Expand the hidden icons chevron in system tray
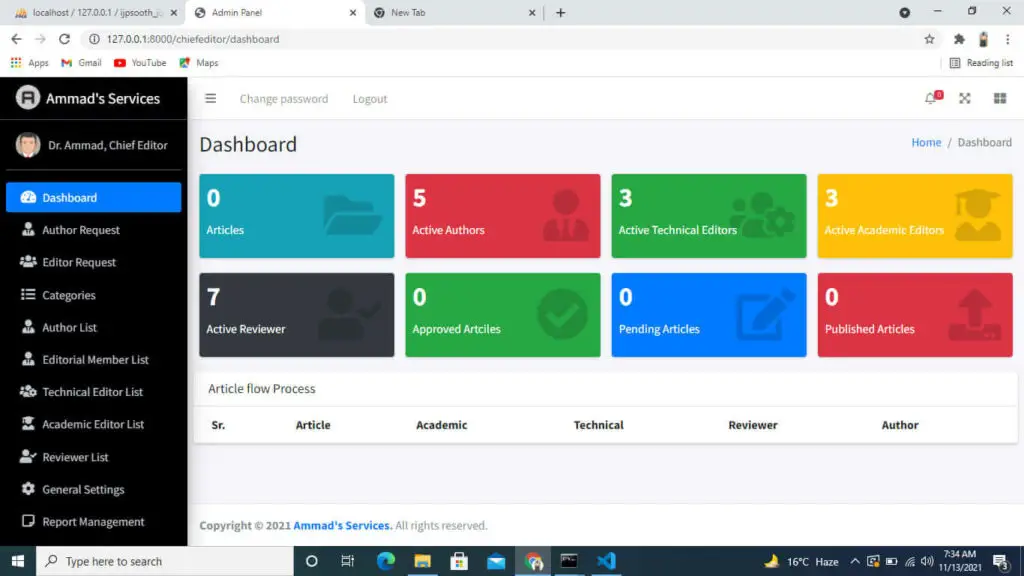Image resolution: width=1024 pixels, height=576 pixels. (x=855, y=561)
